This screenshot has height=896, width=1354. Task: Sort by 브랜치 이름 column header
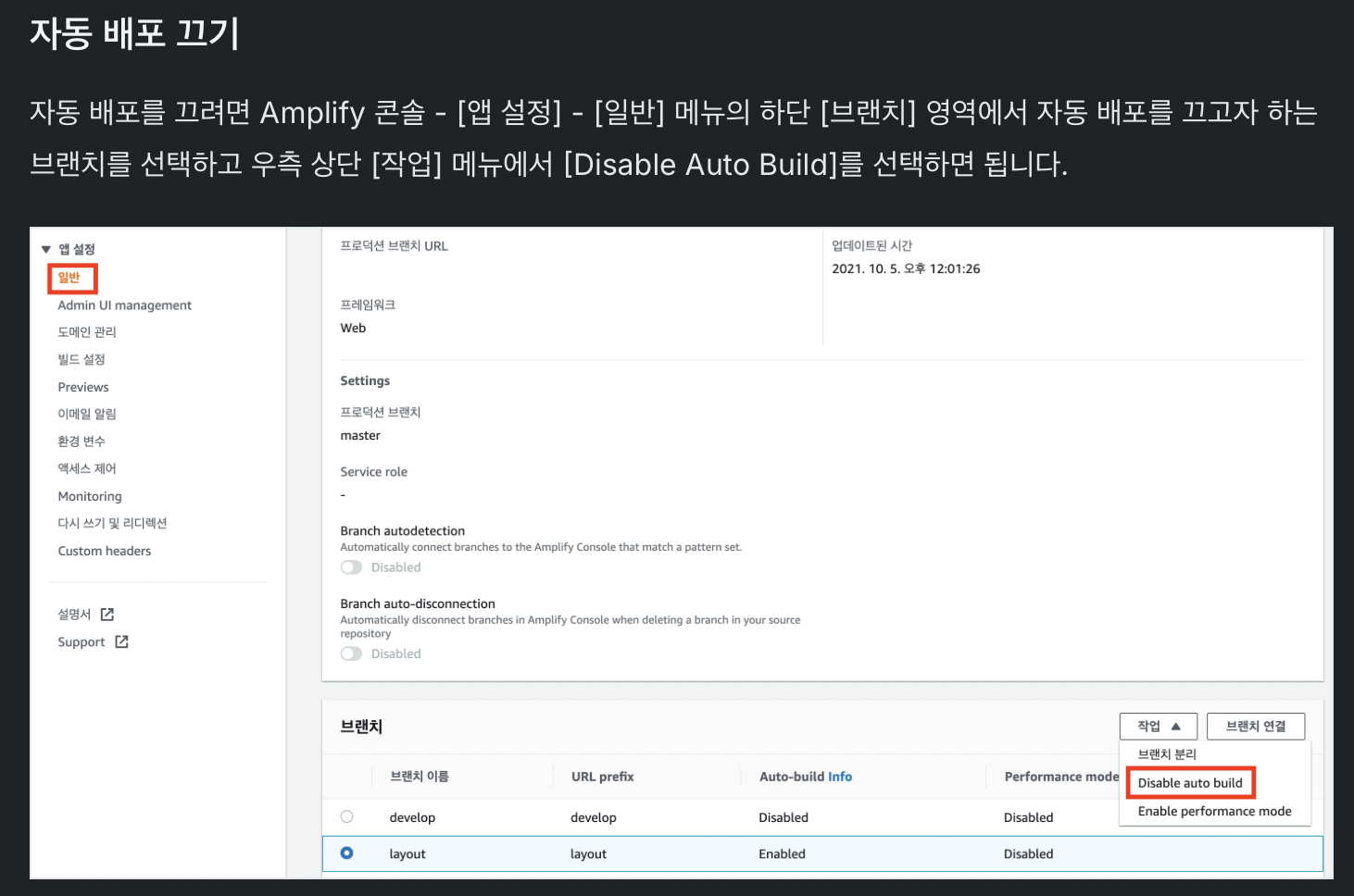[x=420, y=777]
